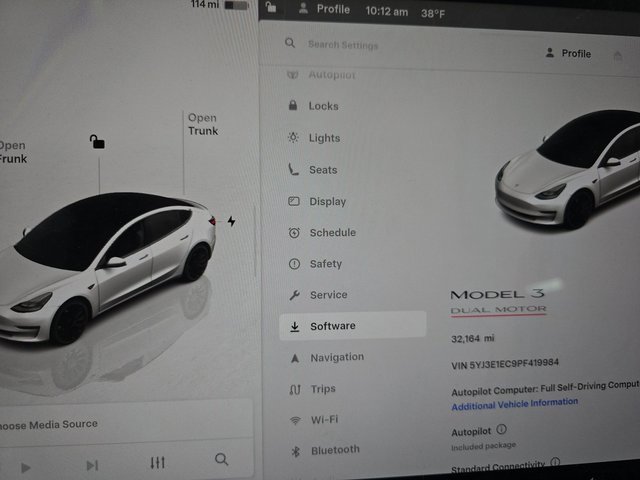
Task: Tap the 38°F temperature reading
Action: pyautogui.click(x=433, y=14)
